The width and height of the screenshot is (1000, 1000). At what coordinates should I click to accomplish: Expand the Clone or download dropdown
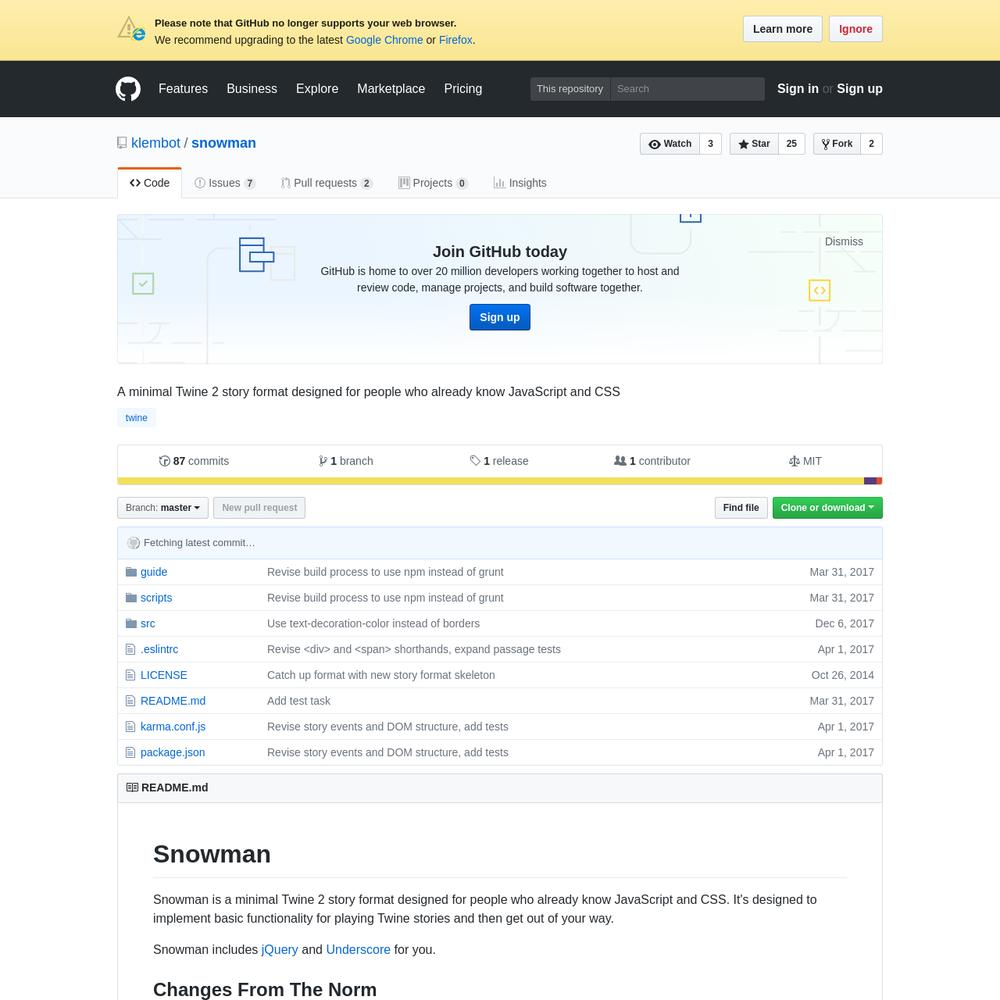coord(827,508)
